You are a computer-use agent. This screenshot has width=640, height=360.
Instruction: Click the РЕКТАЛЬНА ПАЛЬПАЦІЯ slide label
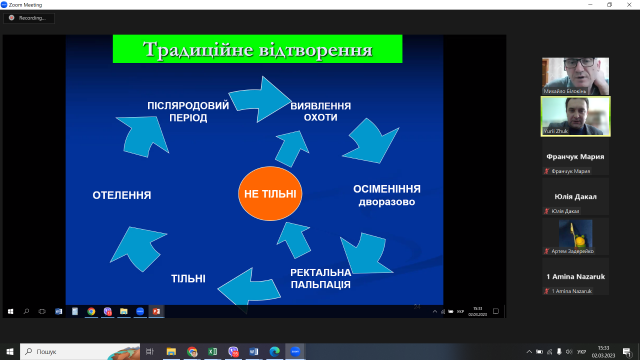[320, 278]
